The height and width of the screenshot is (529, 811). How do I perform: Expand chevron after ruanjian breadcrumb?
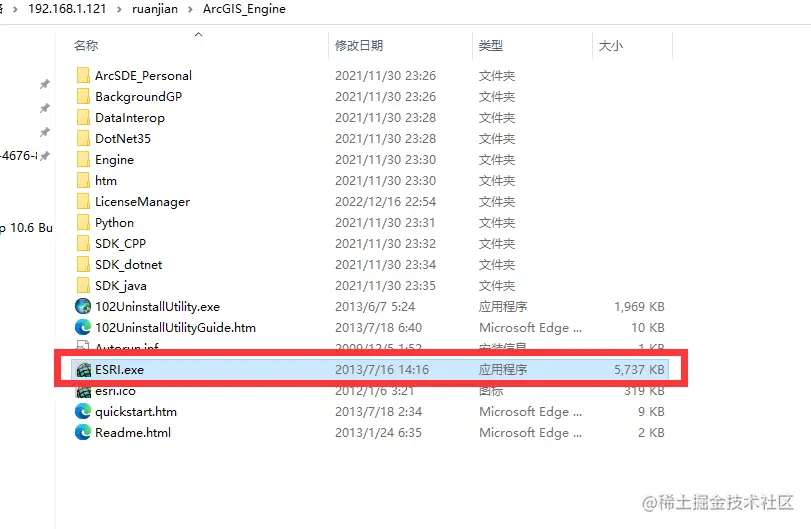tap(190, 9)
